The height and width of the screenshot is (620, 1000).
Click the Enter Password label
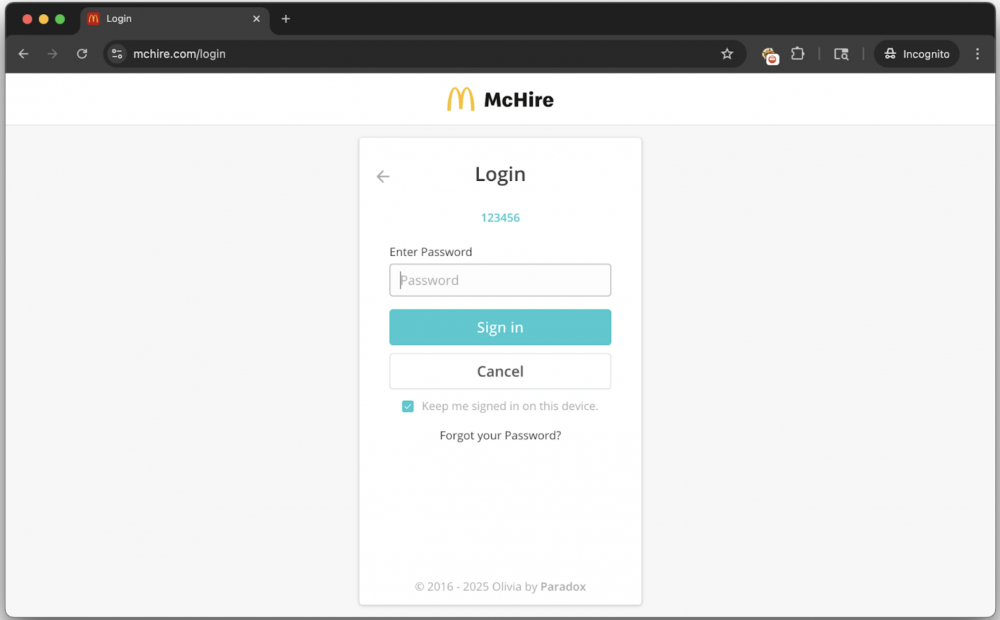tap(430, 252)
